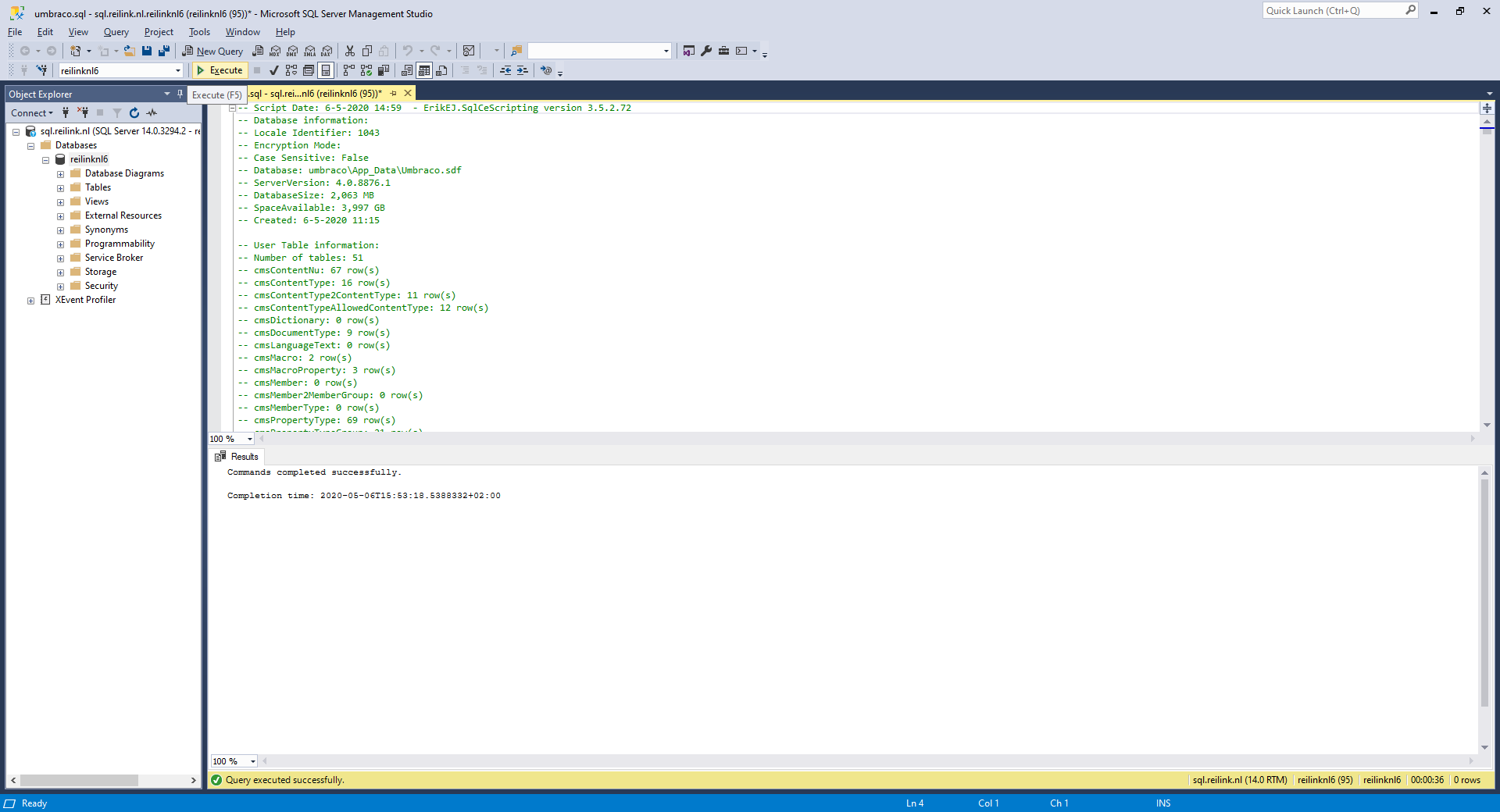Click the Quick Launch search box
1500x812 pixels.
[1339, 10]
